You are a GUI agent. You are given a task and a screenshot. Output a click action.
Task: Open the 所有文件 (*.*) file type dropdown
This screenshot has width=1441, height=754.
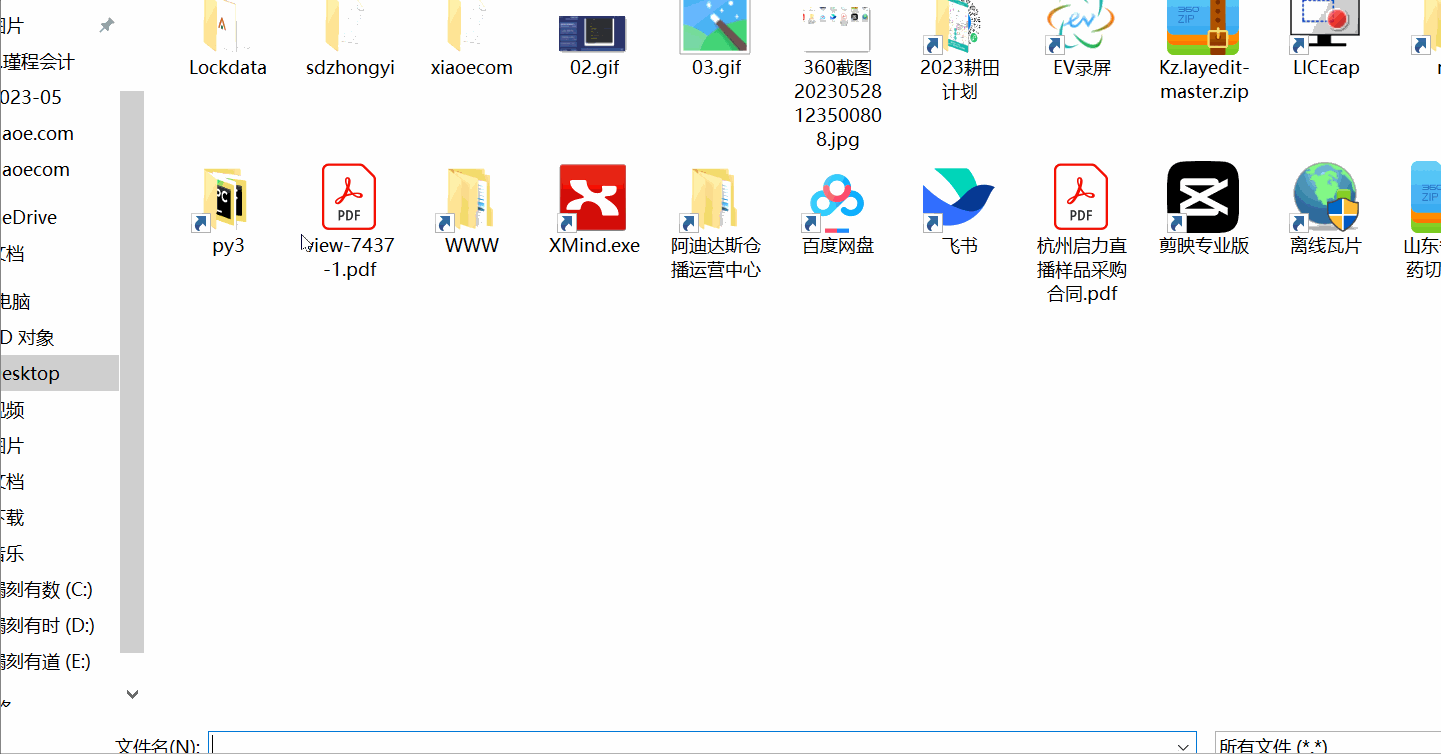(1290, 745)
